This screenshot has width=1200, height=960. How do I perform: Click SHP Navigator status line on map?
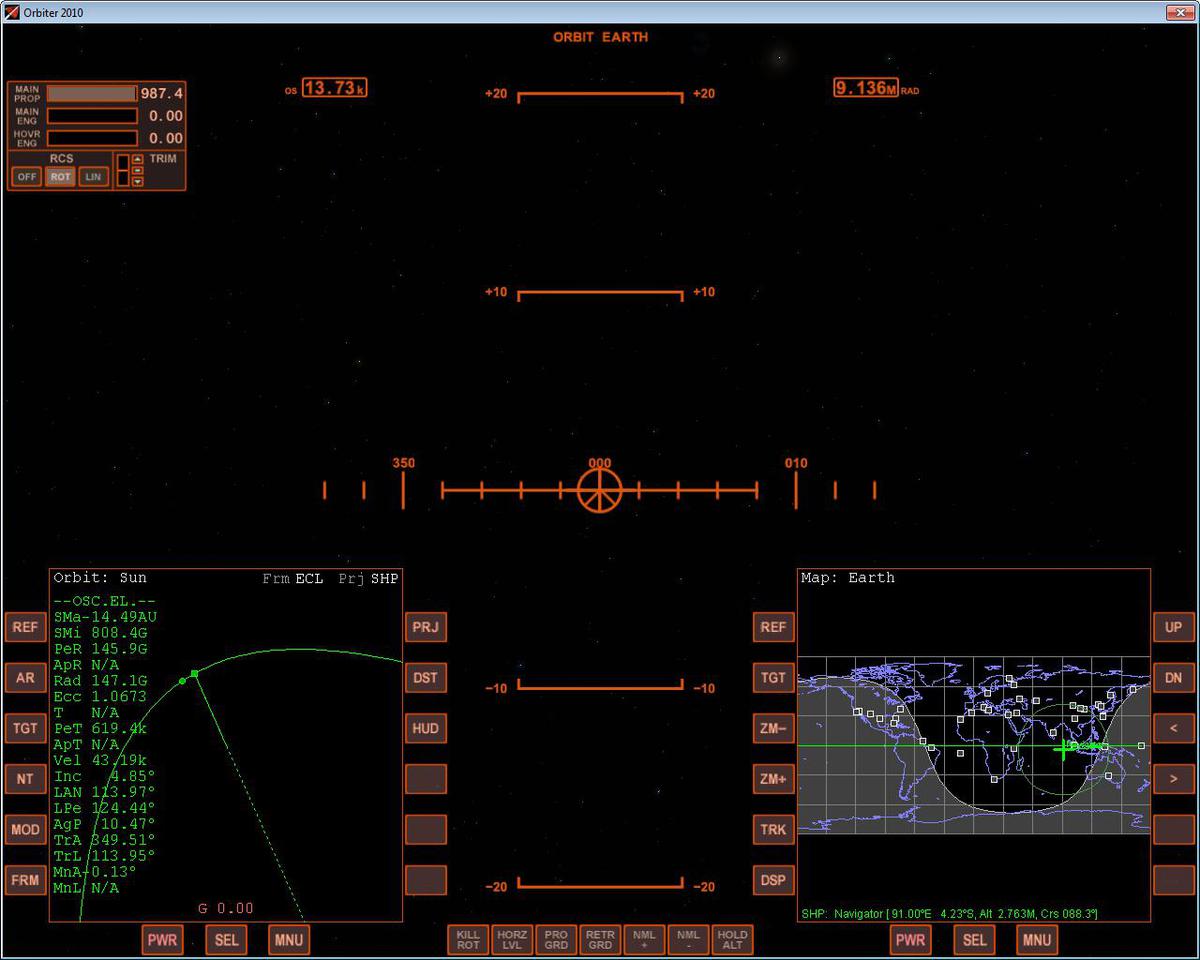click(950, 914)
